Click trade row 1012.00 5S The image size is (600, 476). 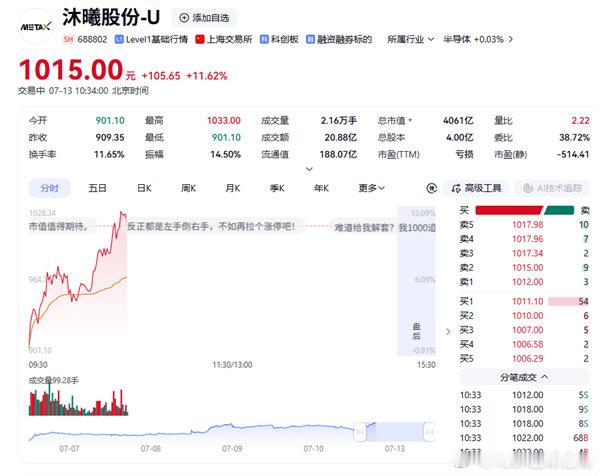pyautogui.click(x=524, y=395)
